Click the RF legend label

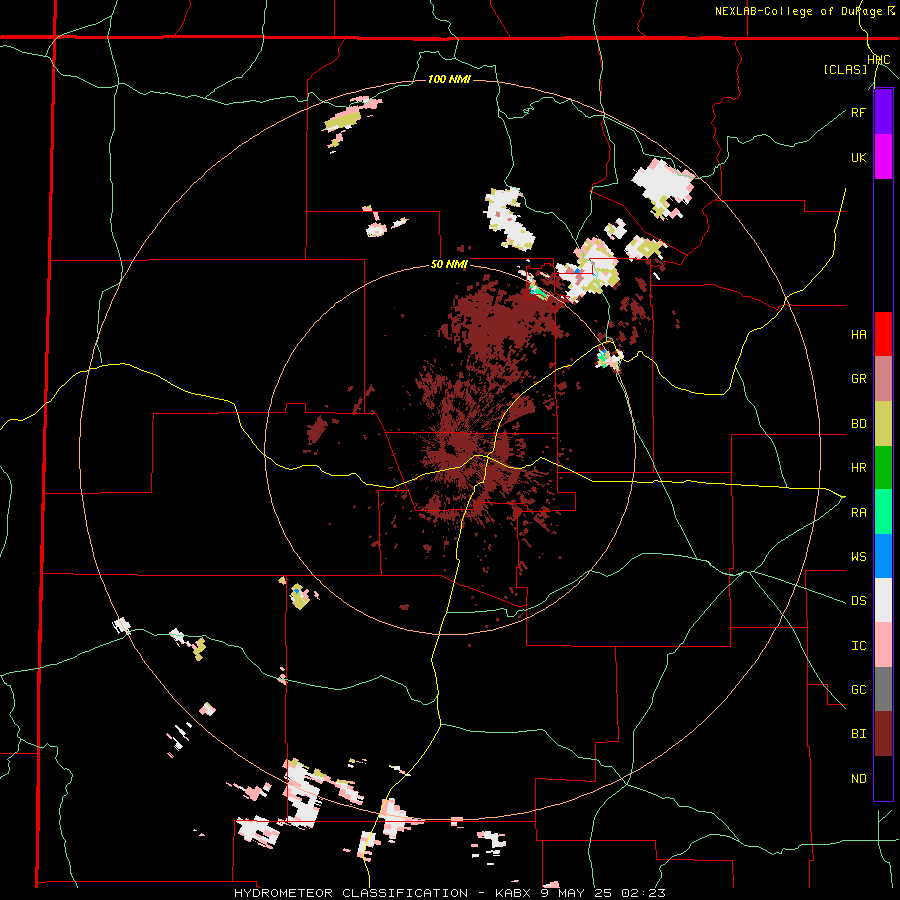click(x=858, y=112)
